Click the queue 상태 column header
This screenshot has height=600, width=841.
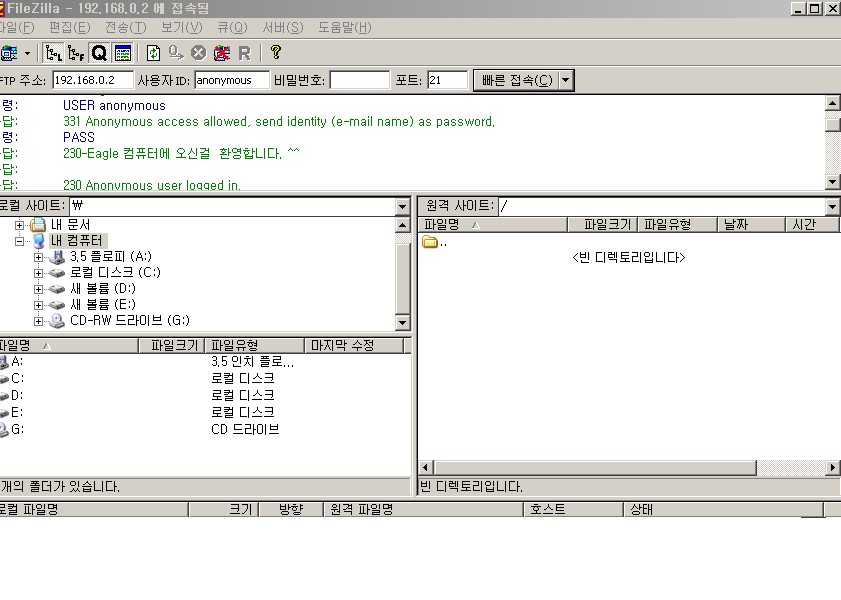tap(724, 509)
